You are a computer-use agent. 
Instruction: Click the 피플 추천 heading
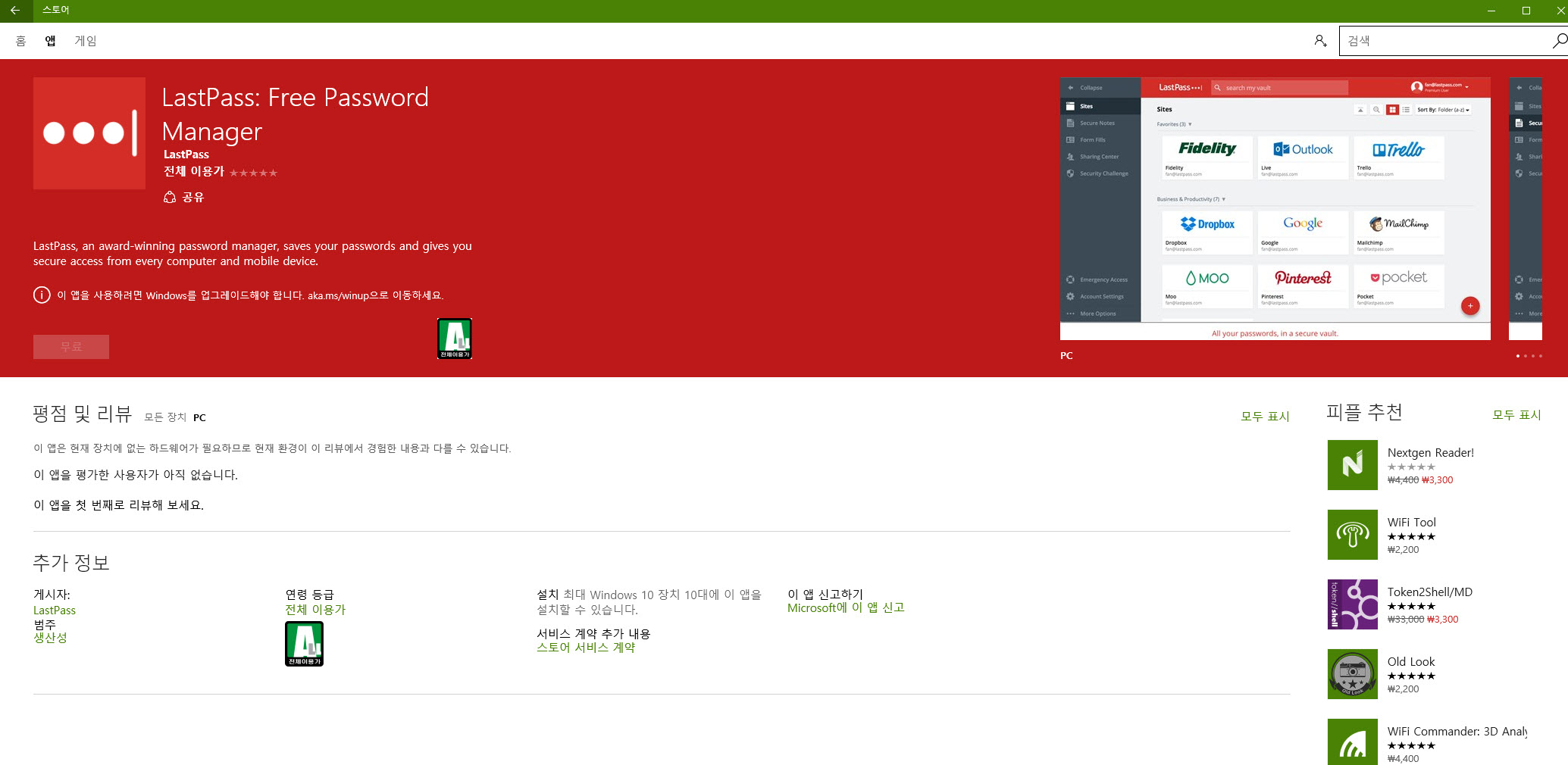tap(1364, 412)
